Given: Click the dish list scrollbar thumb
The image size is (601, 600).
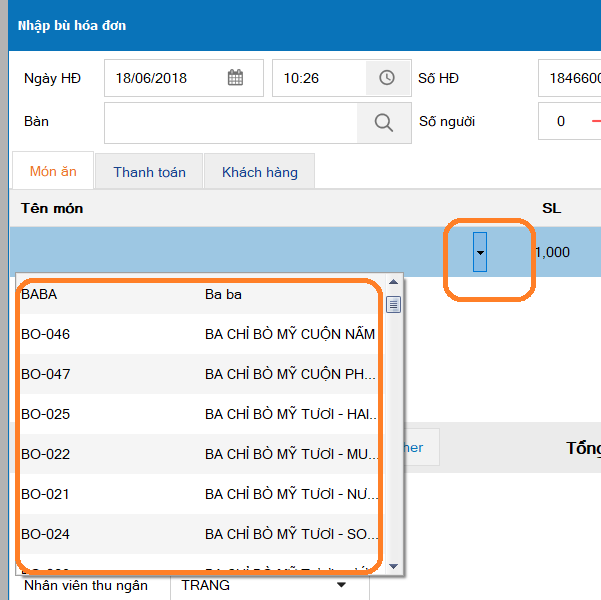Looking at the screenshot, I should (x=393, y=305).
